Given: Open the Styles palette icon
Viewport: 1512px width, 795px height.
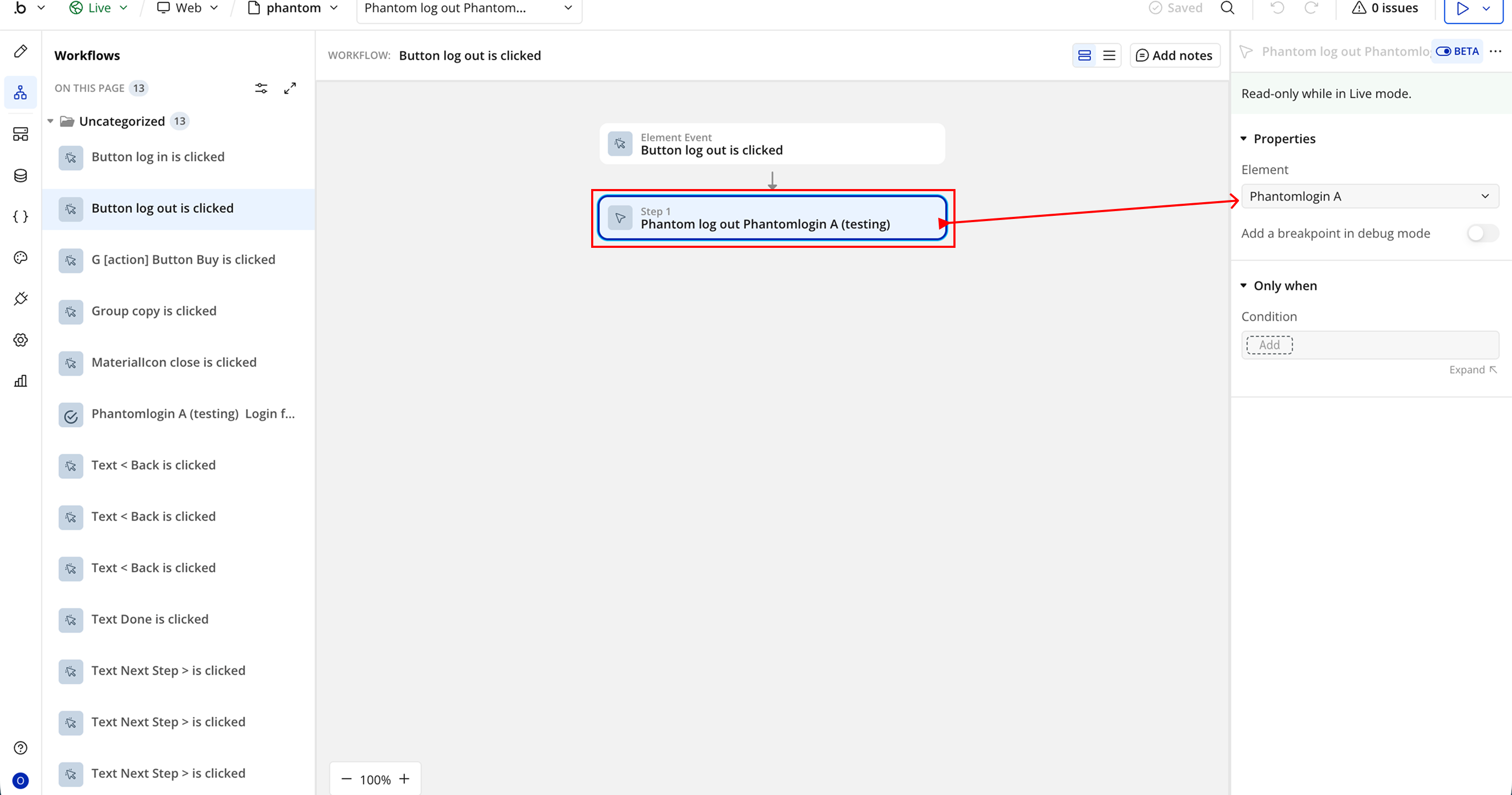Looking at the screenshot, I should pyautogui.click(x=20, y=258).
